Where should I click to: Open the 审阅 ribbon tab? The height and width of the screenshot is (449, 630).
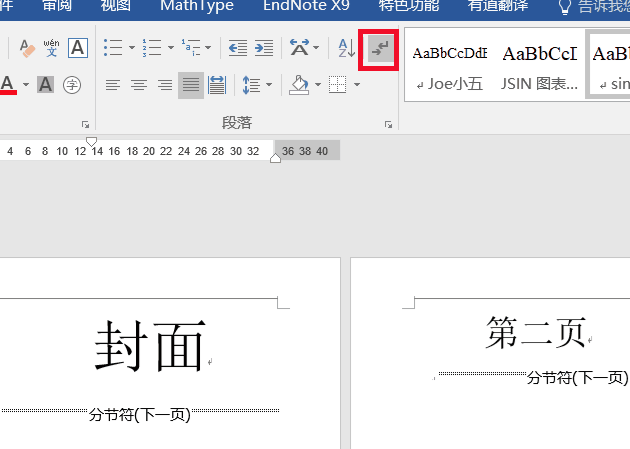click(x=57, y=6)
